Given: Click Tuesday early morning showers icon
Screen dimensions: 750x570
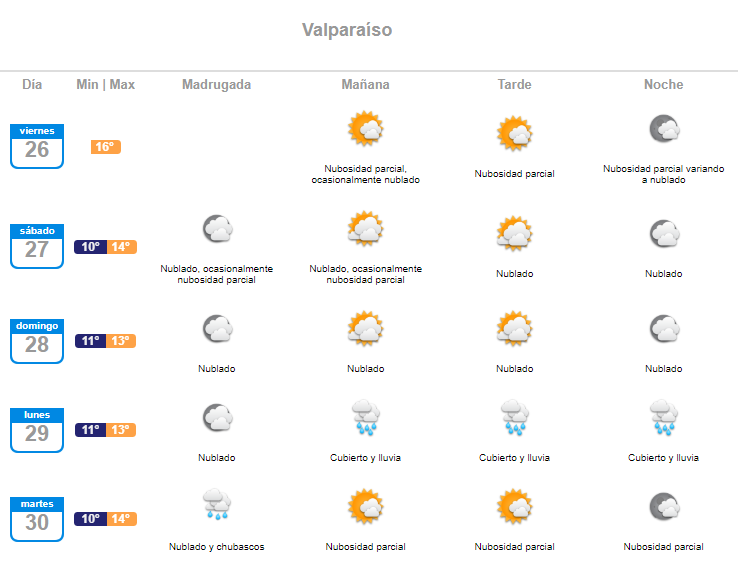Looking at the screenshot, I should coord(216,505).
